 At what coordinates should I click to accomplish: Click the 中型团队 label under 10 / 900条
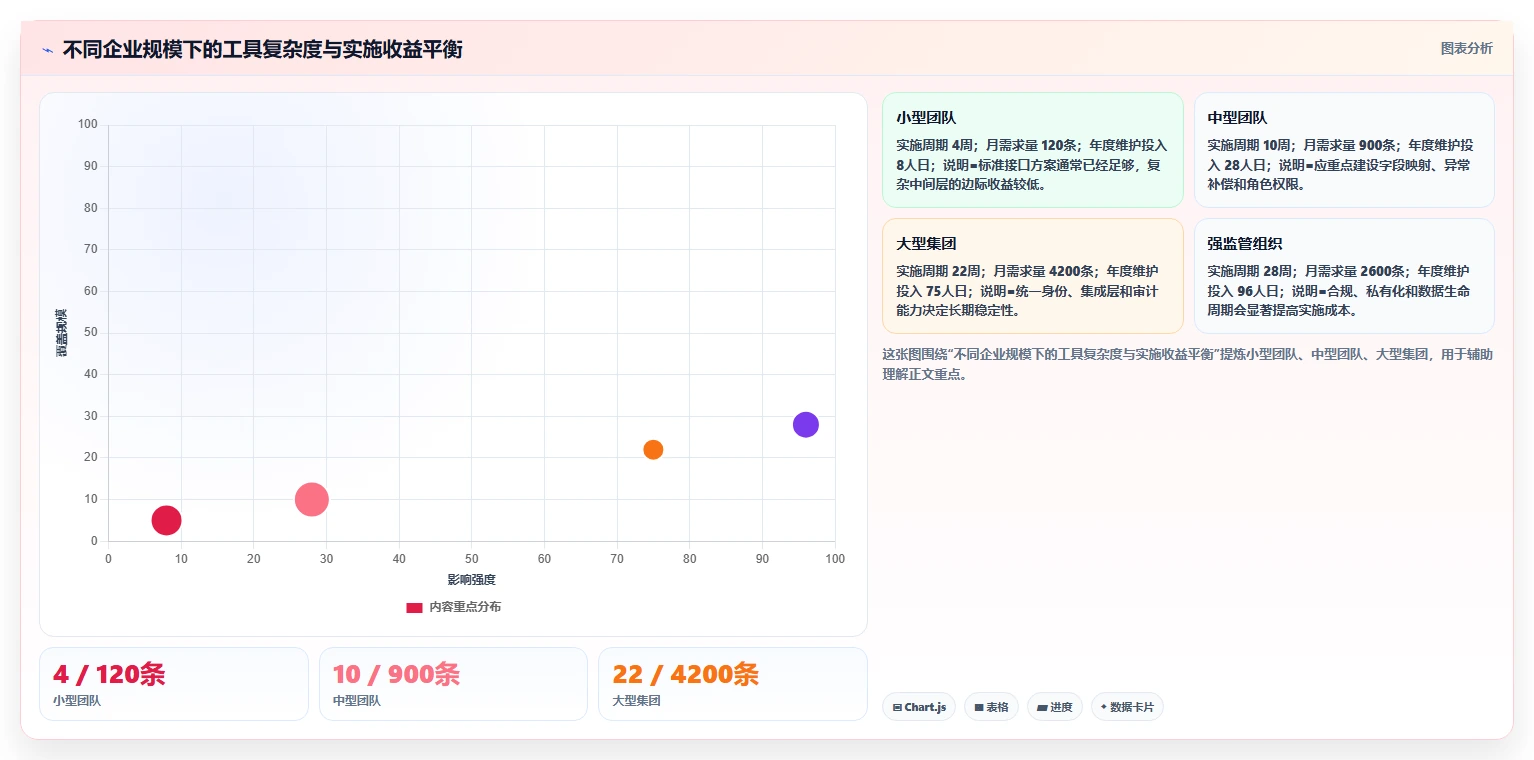[357, 701]
